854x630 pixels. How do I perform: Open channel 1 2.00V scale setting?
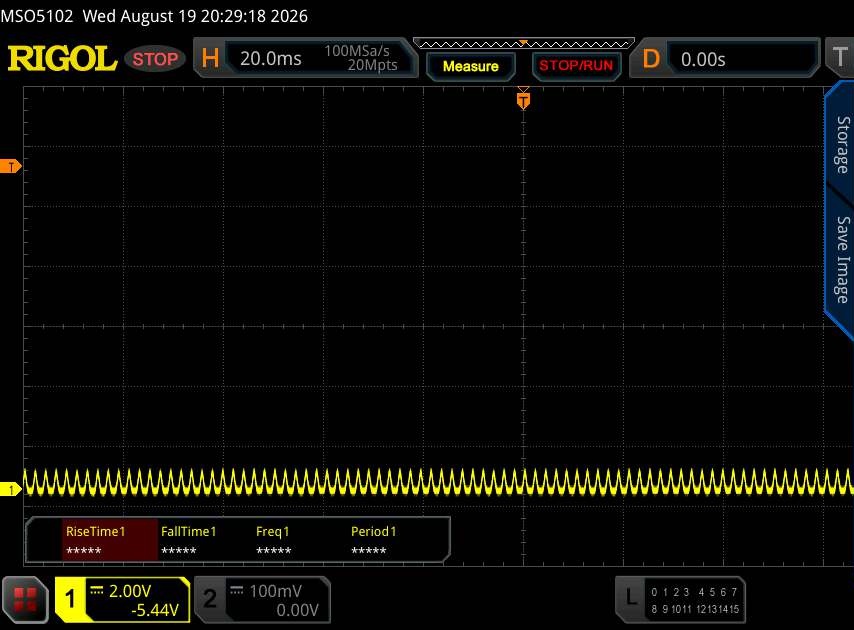pyautogui.click(x=130, y=591)
